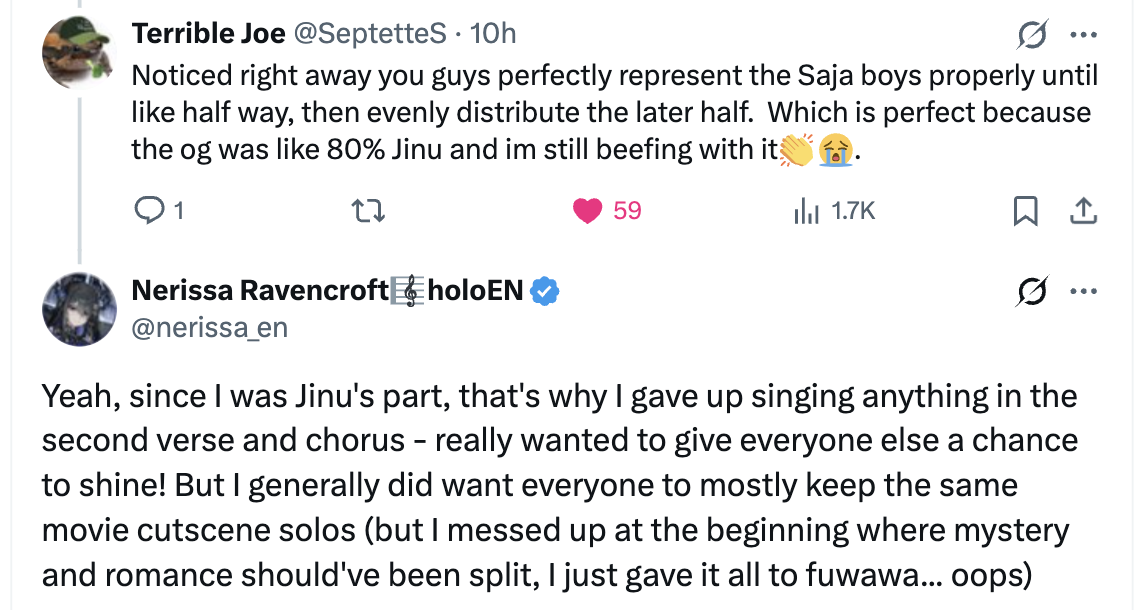Click Grok icon on Nerissa's post
The width and height of the screenshot is (1136, 610).
(1029, 292)
